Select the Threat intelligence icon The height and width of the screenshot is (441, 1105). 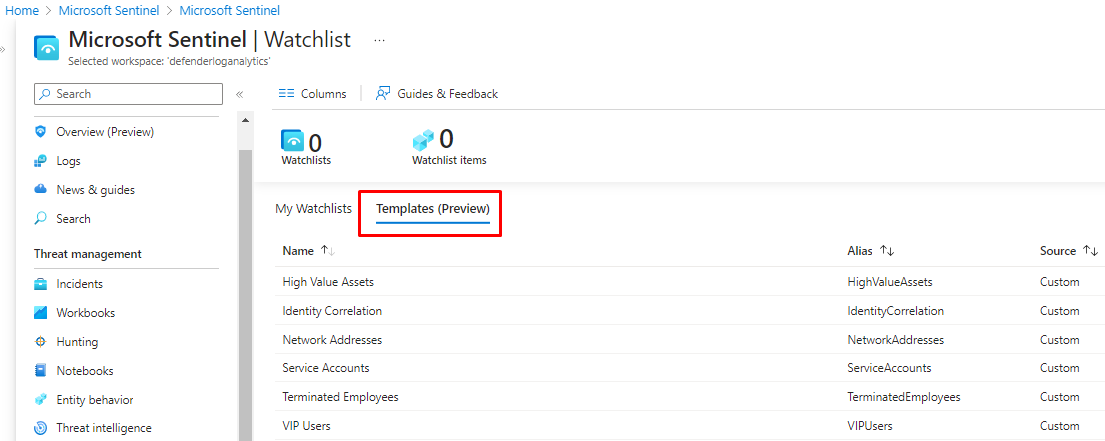41,428
